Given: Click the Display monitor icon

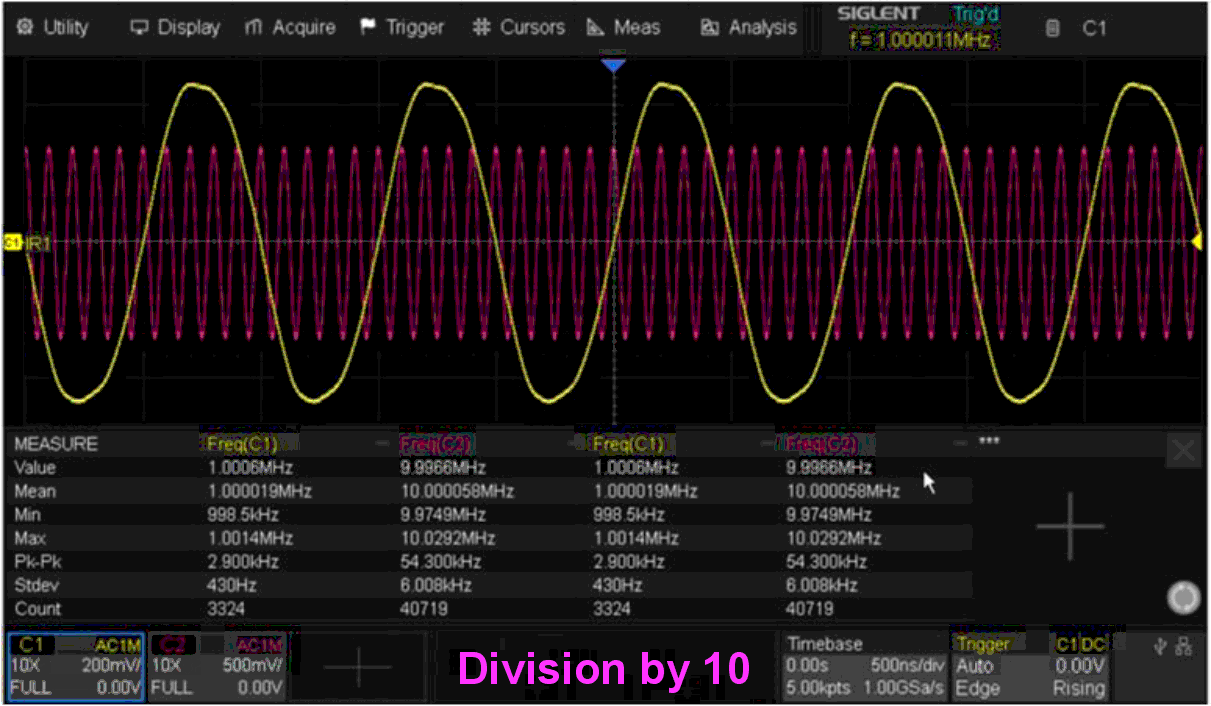Looking at the screenshot, I should (140, 27).
